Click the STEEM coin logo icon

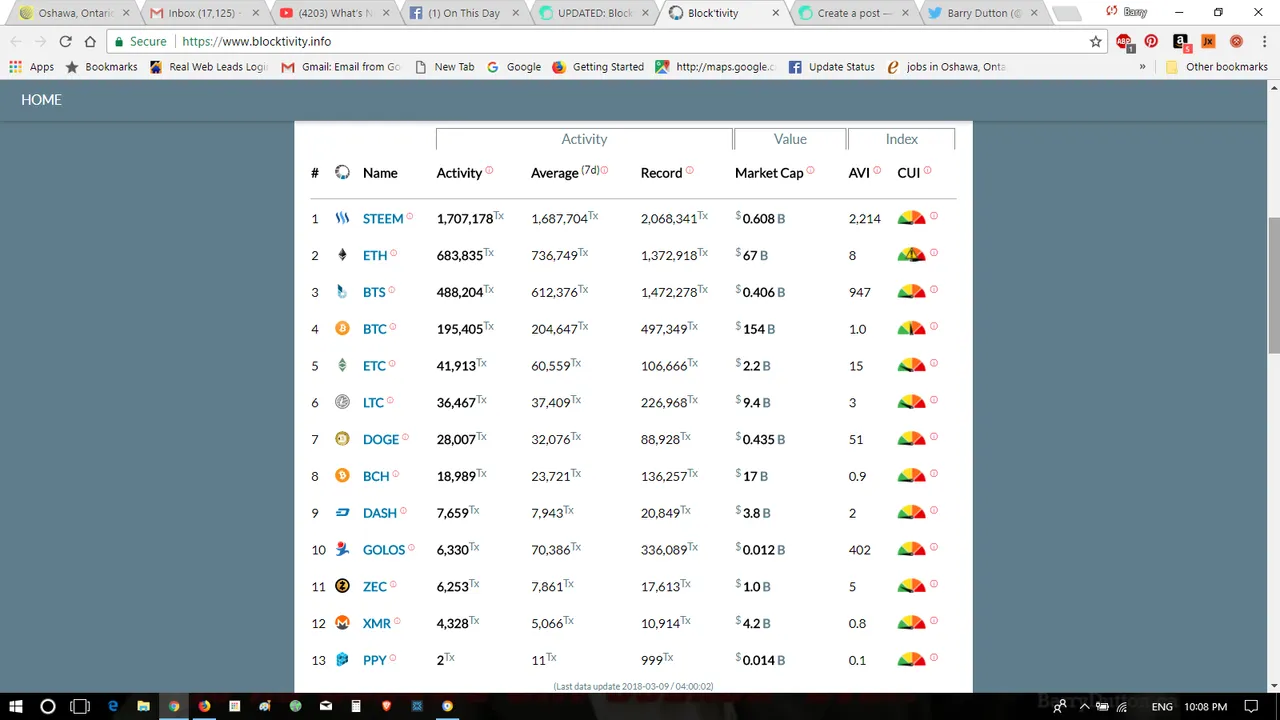coord(342,218)
